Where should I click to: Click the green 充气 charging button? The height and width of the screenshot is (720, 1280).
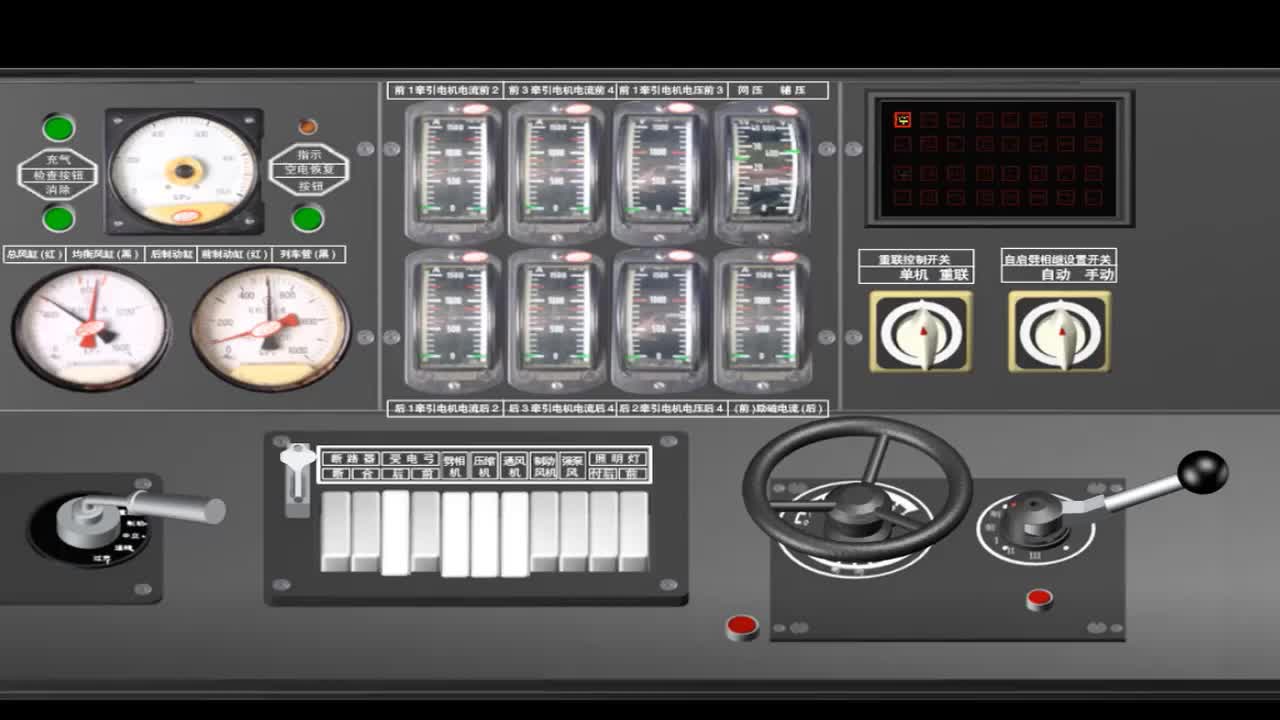tap(58, 128)
